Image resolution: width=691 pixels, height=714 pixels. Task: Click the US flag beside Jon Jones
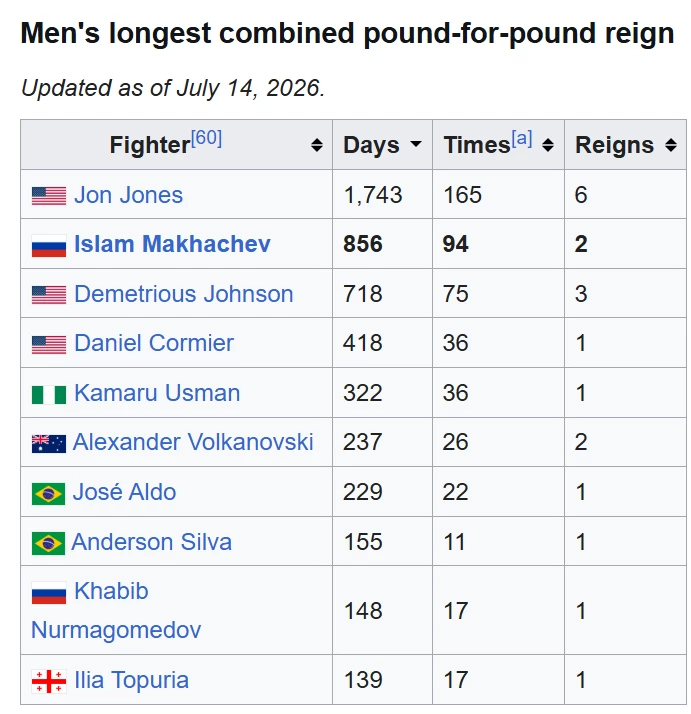tap(49, 196)
